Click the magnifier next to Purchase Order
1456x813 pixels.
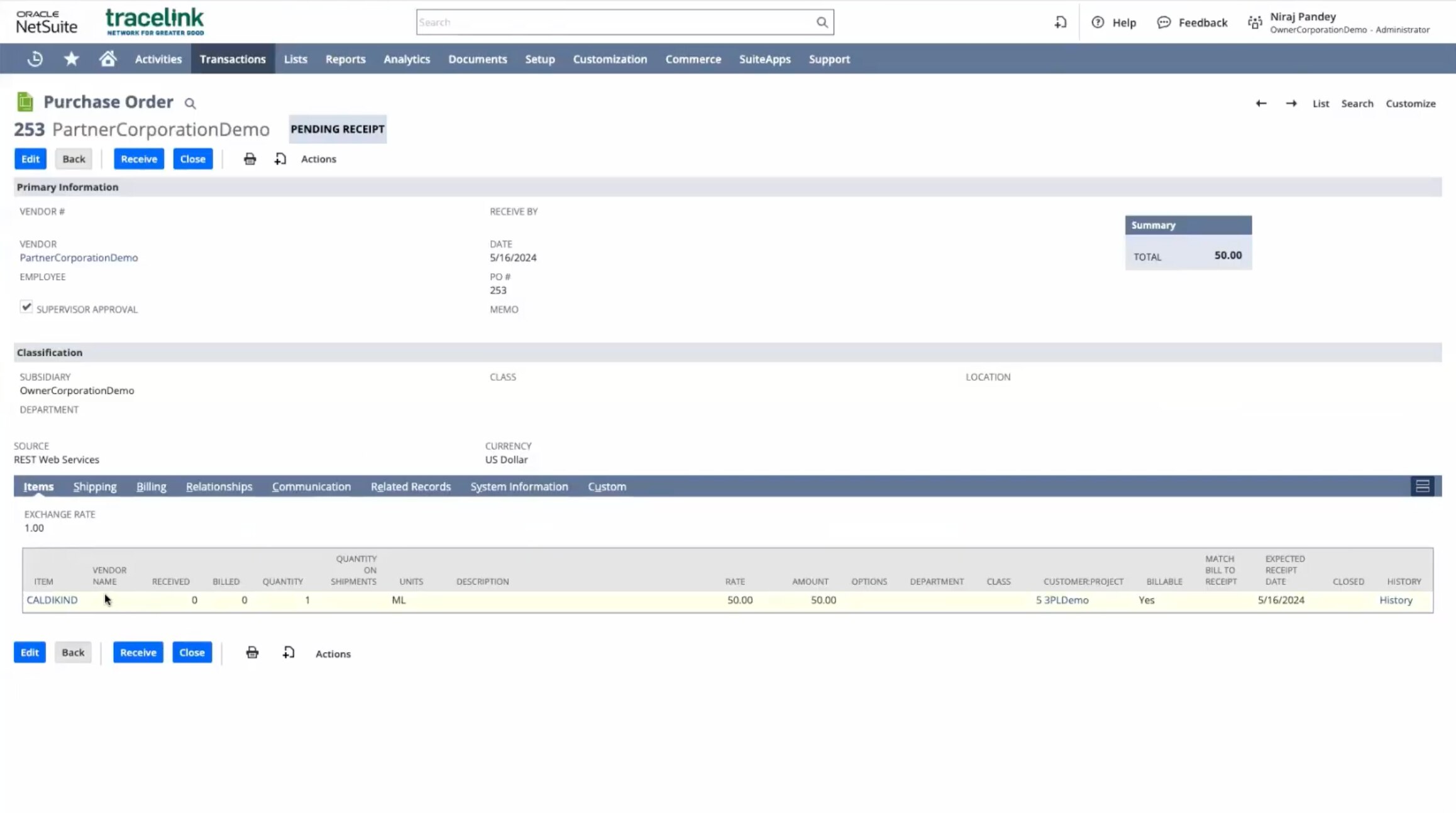click(x=190, y=104)
